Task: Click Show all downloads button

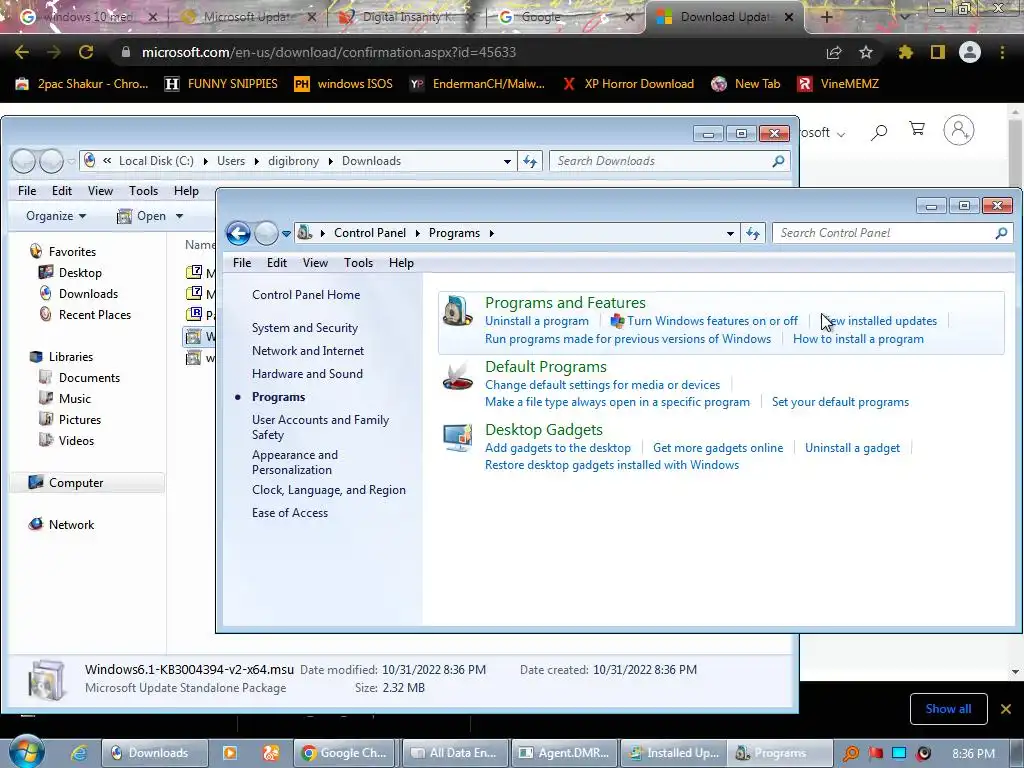Action: tap(948, 709)
